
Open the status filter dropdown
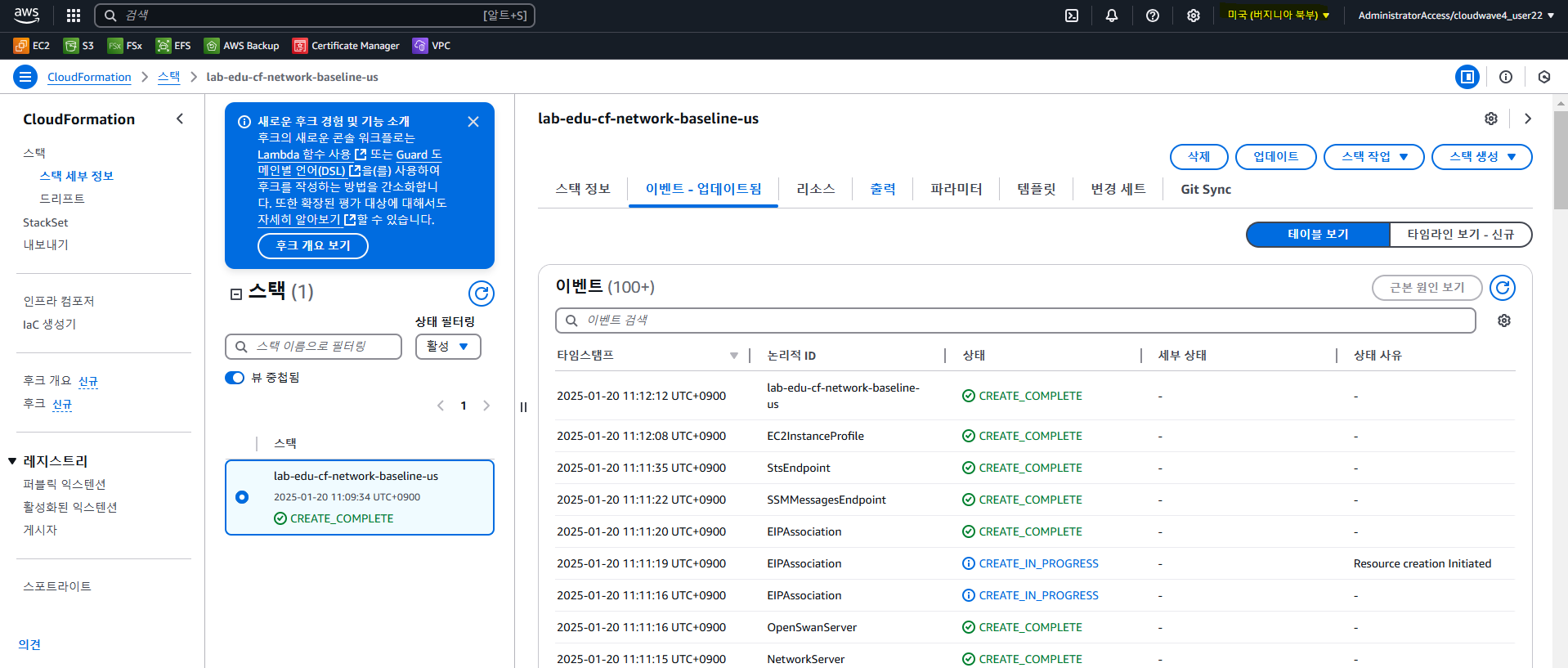[448, 347]
